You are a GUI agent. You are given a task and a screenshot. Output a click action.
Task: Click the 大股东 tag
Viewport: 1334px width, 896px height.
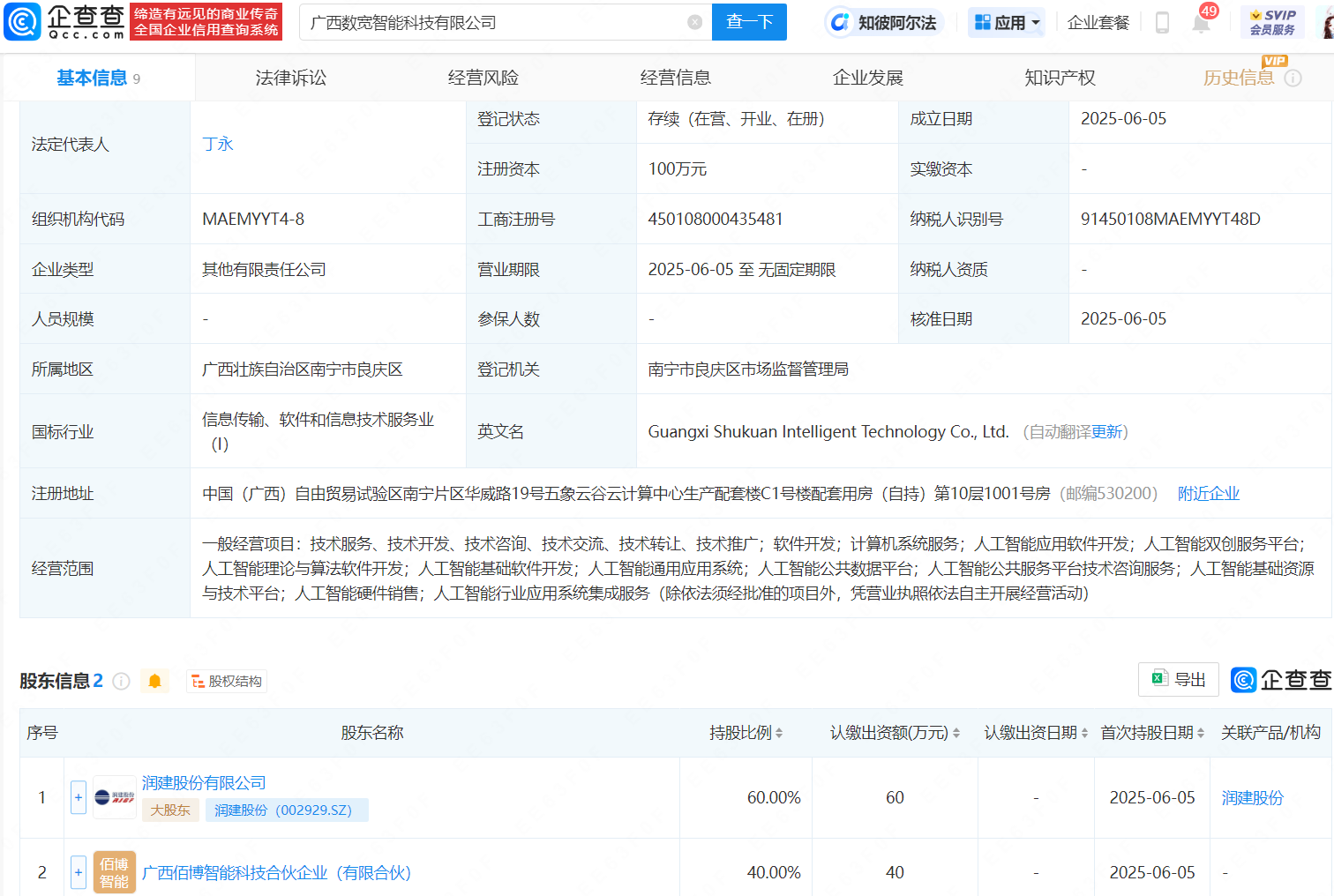170,810
